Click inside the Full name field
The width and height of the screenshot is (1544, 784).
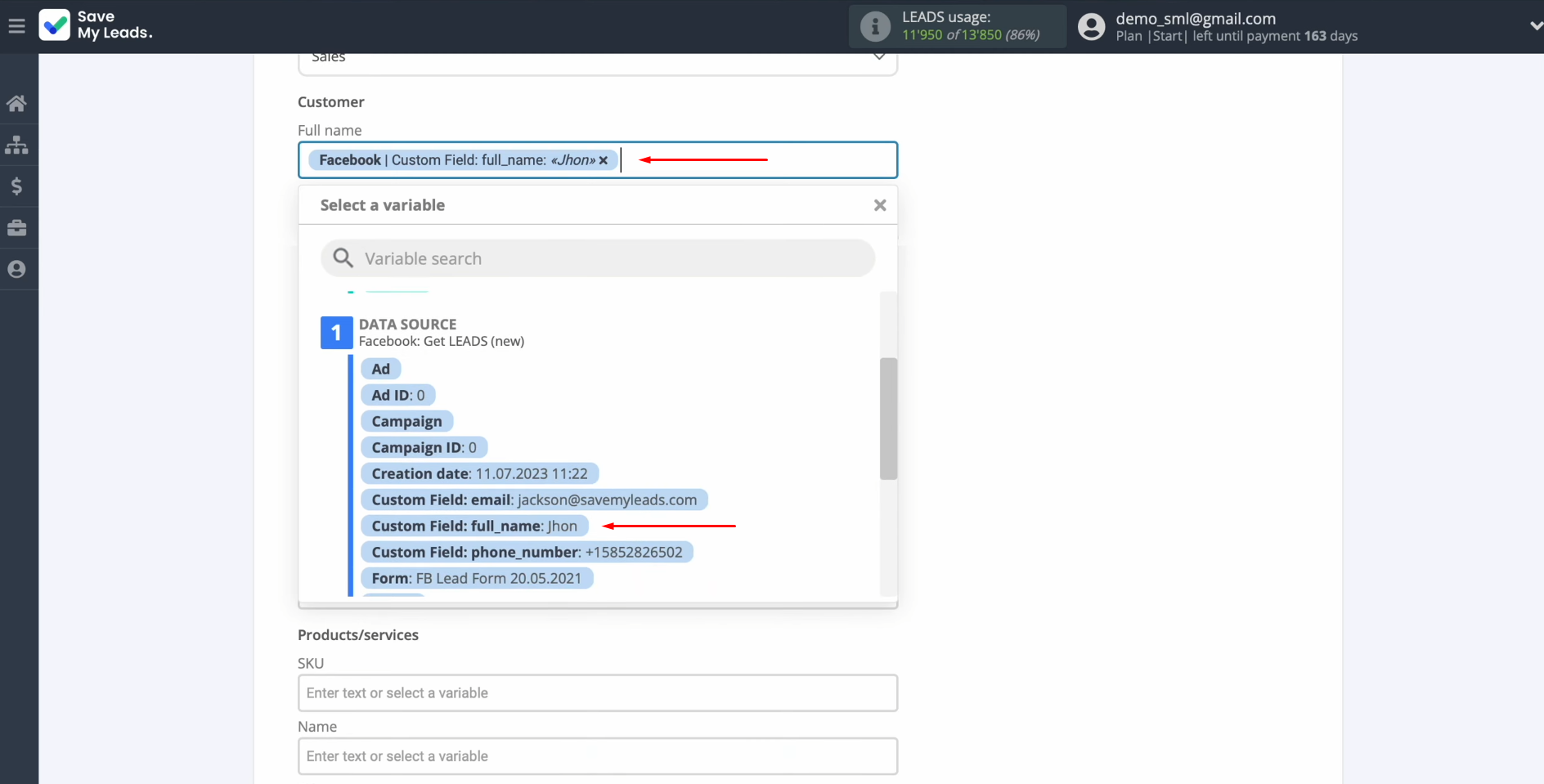coord(598,160)
